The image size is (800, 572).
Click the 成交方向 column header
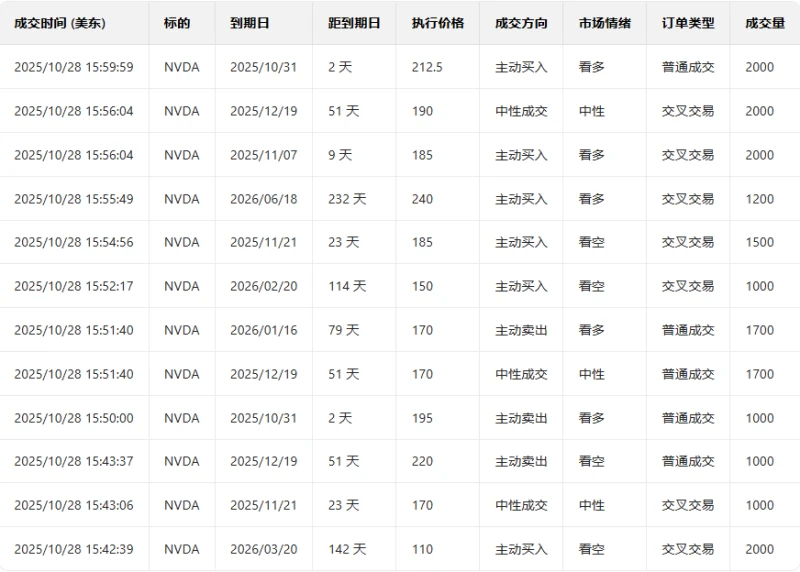(521, 23)
